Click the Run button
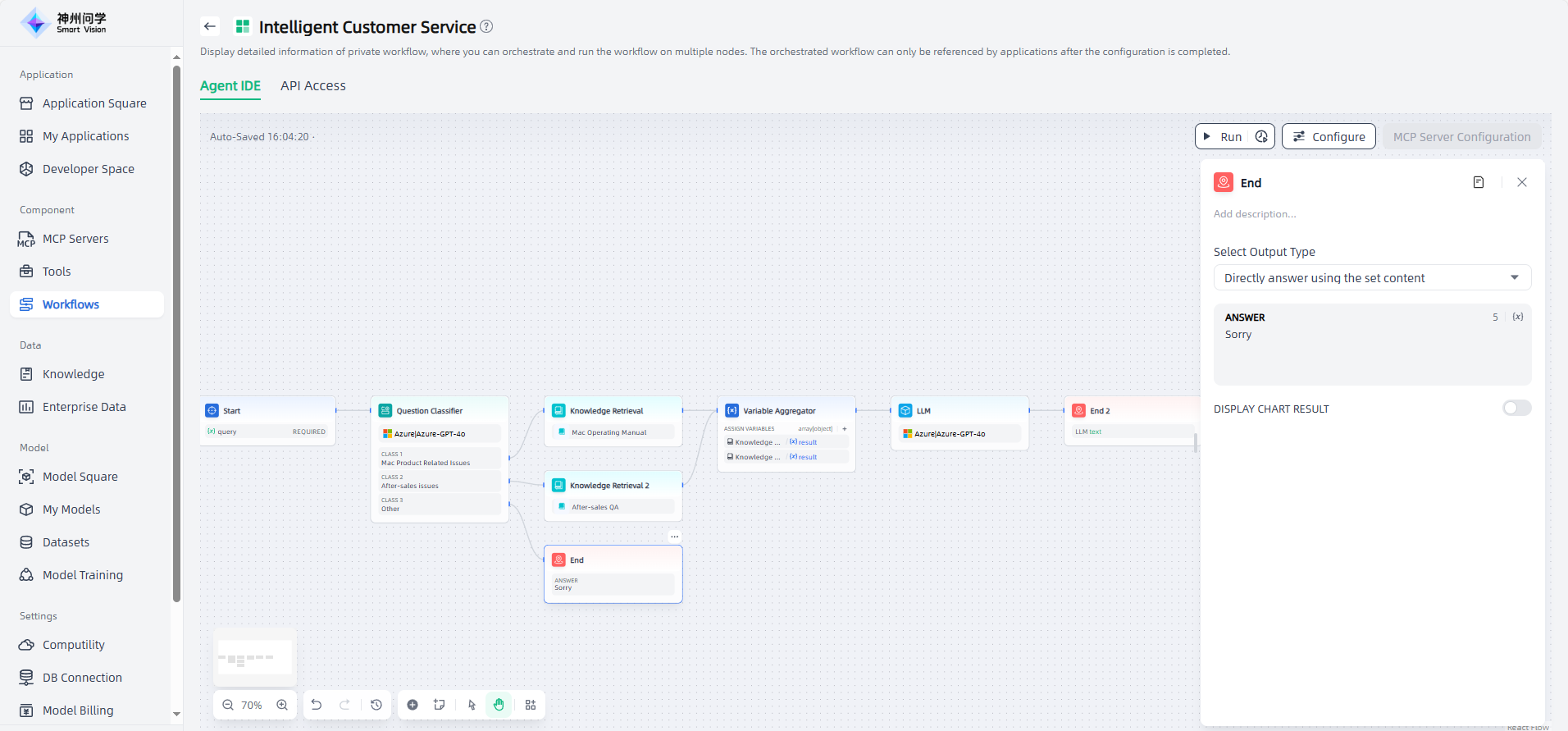The width and height of the screenshot is (1568, 731). [1222, 137]
